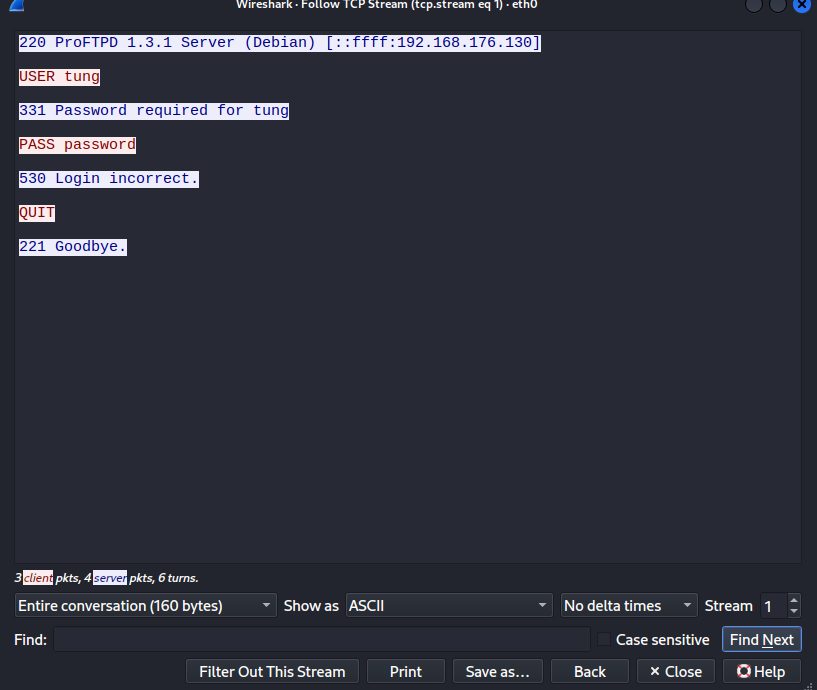Enable the Case sensitive checkbox
817x690 pixels.
[603, 640]
